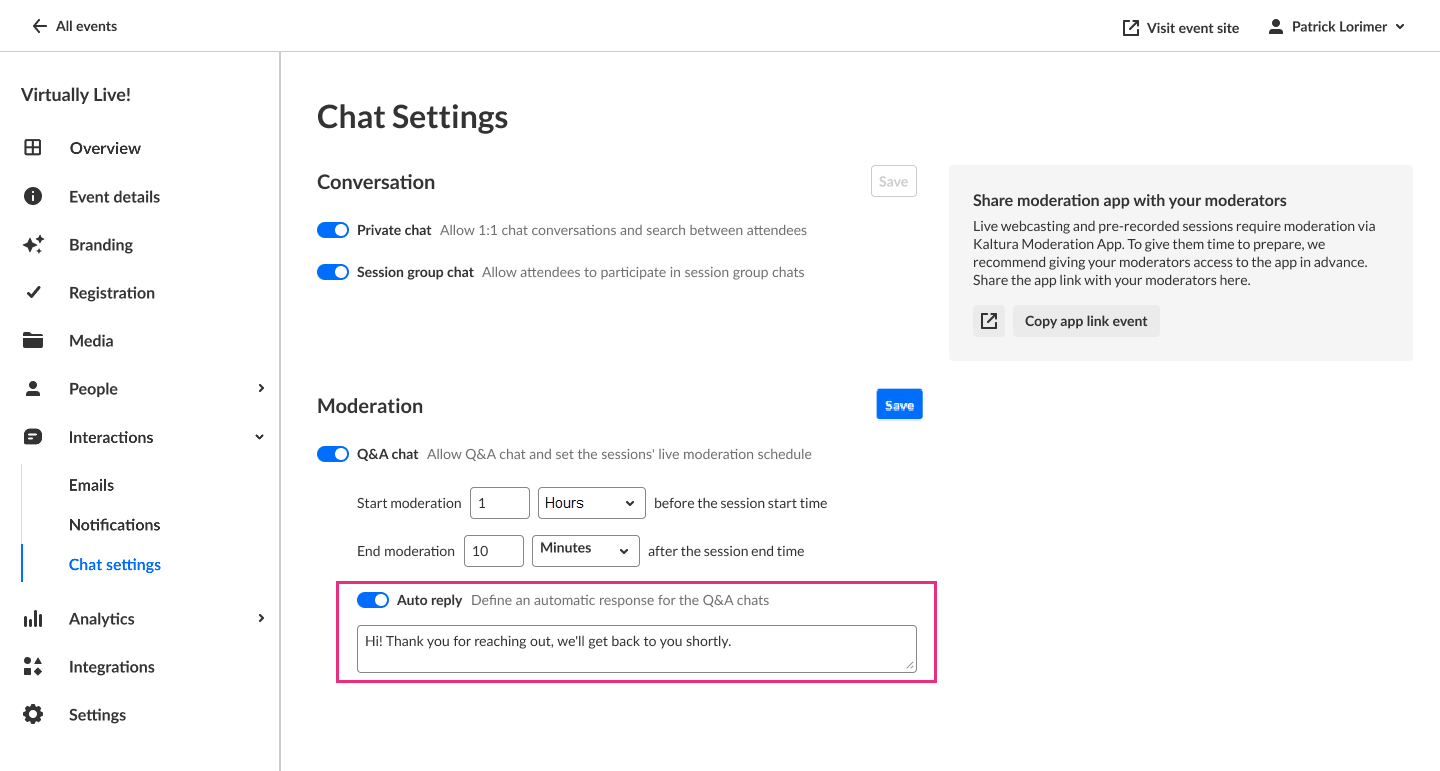Go to Emails in the sidebar

[x=92, y=485]
